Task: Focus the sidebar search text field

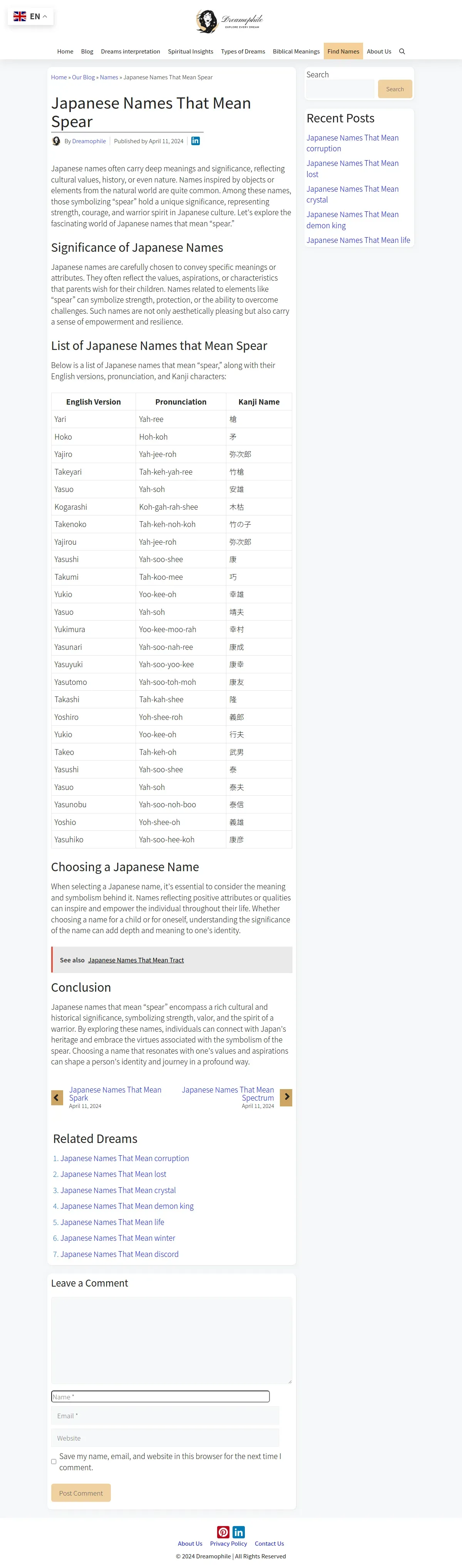Action: coord(340,89)
